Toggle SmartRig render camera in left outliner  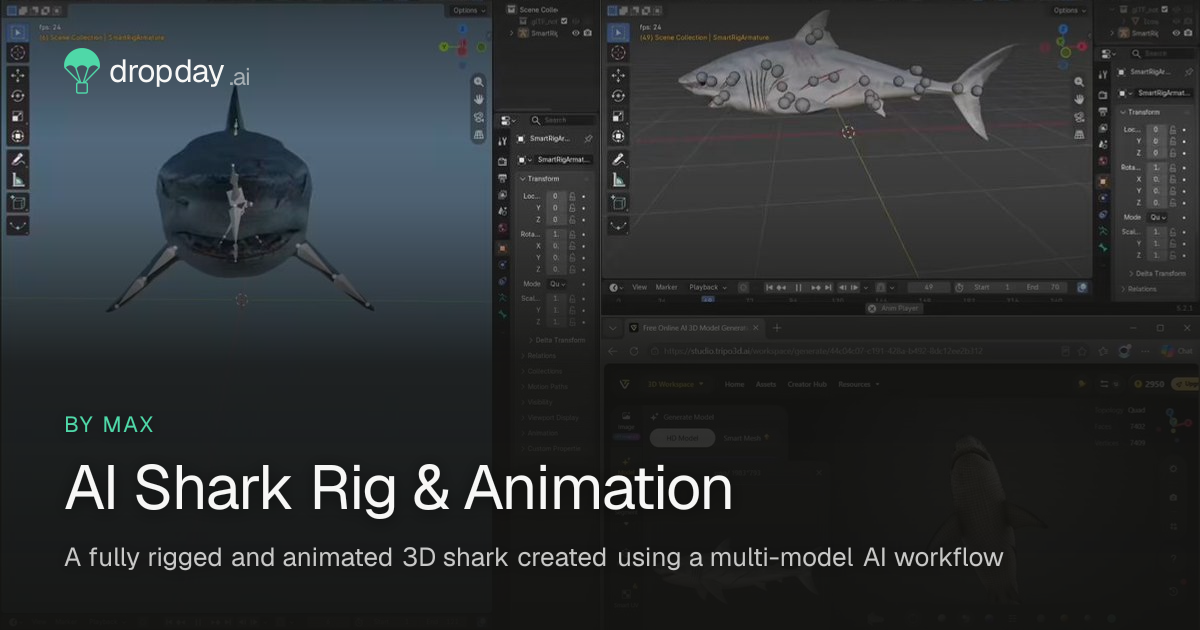coord(587,33)
